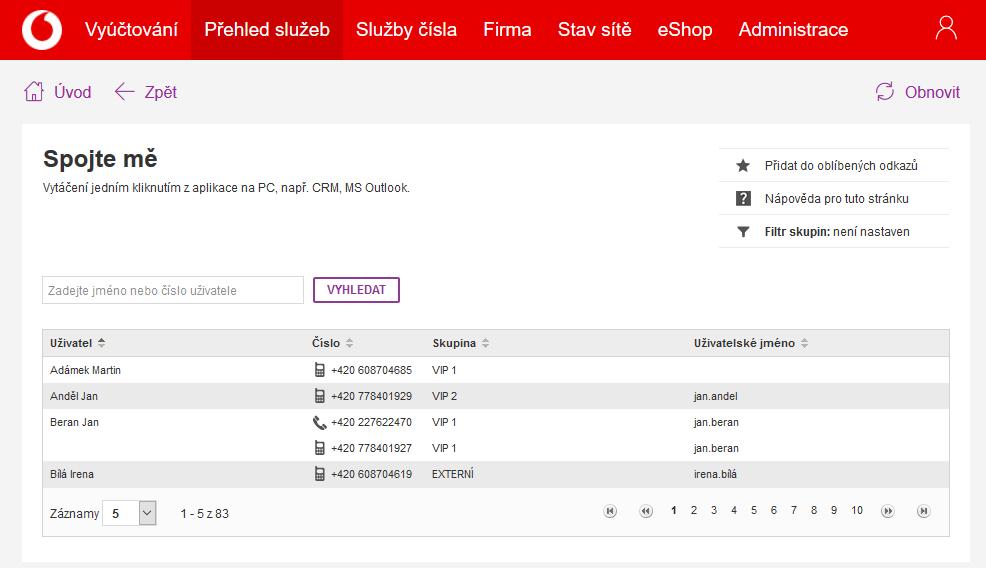Viewport: 986px width, 568px height.
Task: Click the EXTERNÍ group cell
Action: [453, 474]
